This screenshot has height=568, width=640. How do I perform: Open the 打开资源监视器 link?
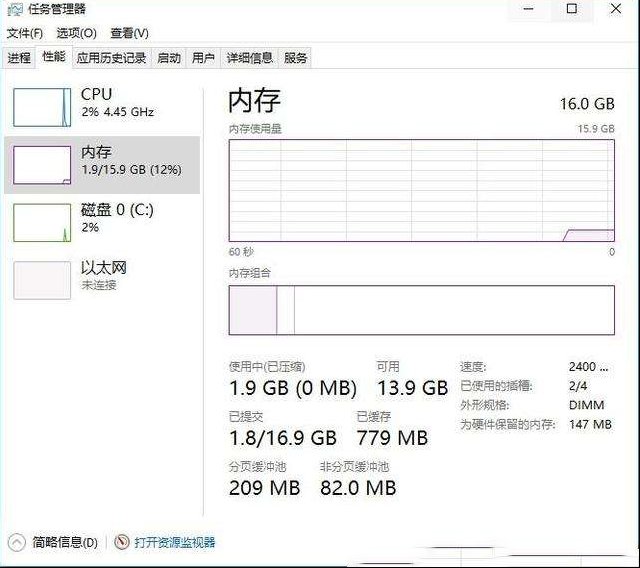click(175, 542)
